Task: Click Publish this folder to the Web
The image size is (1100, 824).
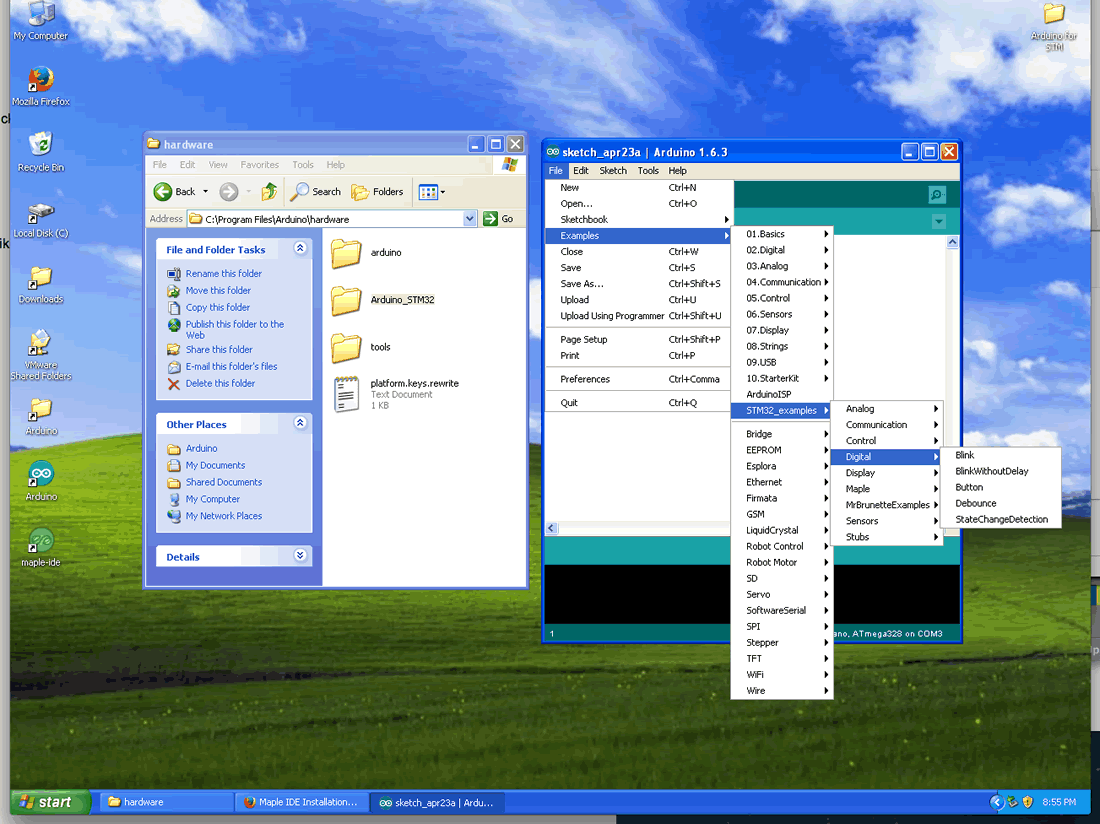Action: 234,330
